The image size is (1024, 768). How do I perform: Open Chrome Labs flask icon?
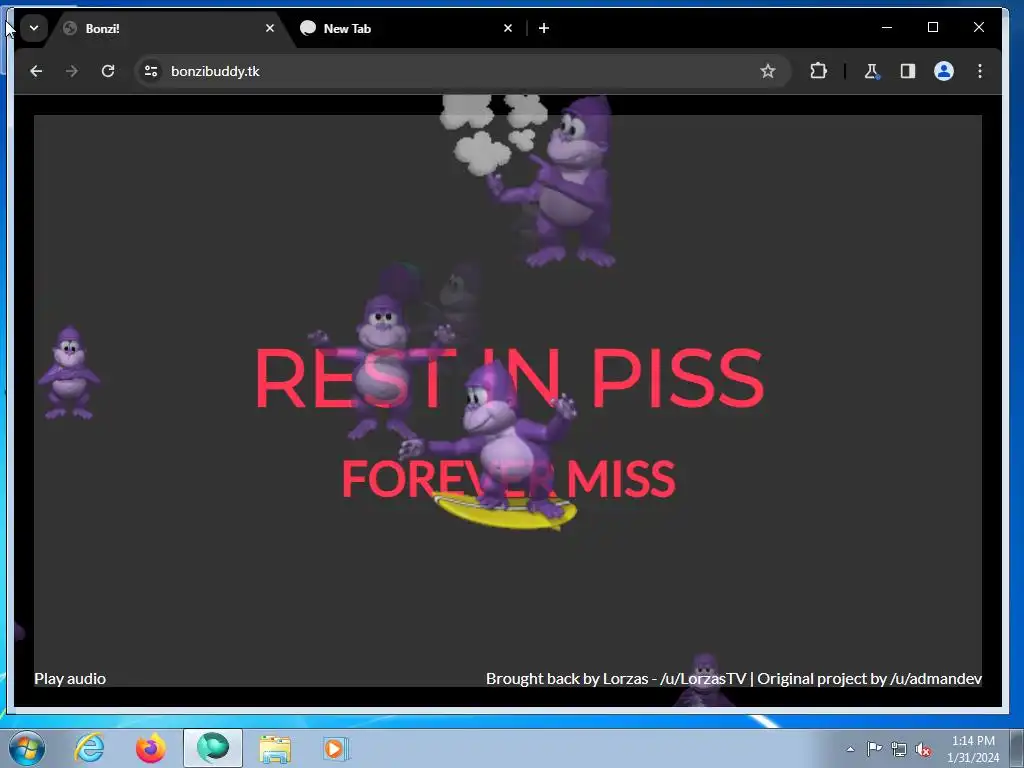tap(872, 71)
